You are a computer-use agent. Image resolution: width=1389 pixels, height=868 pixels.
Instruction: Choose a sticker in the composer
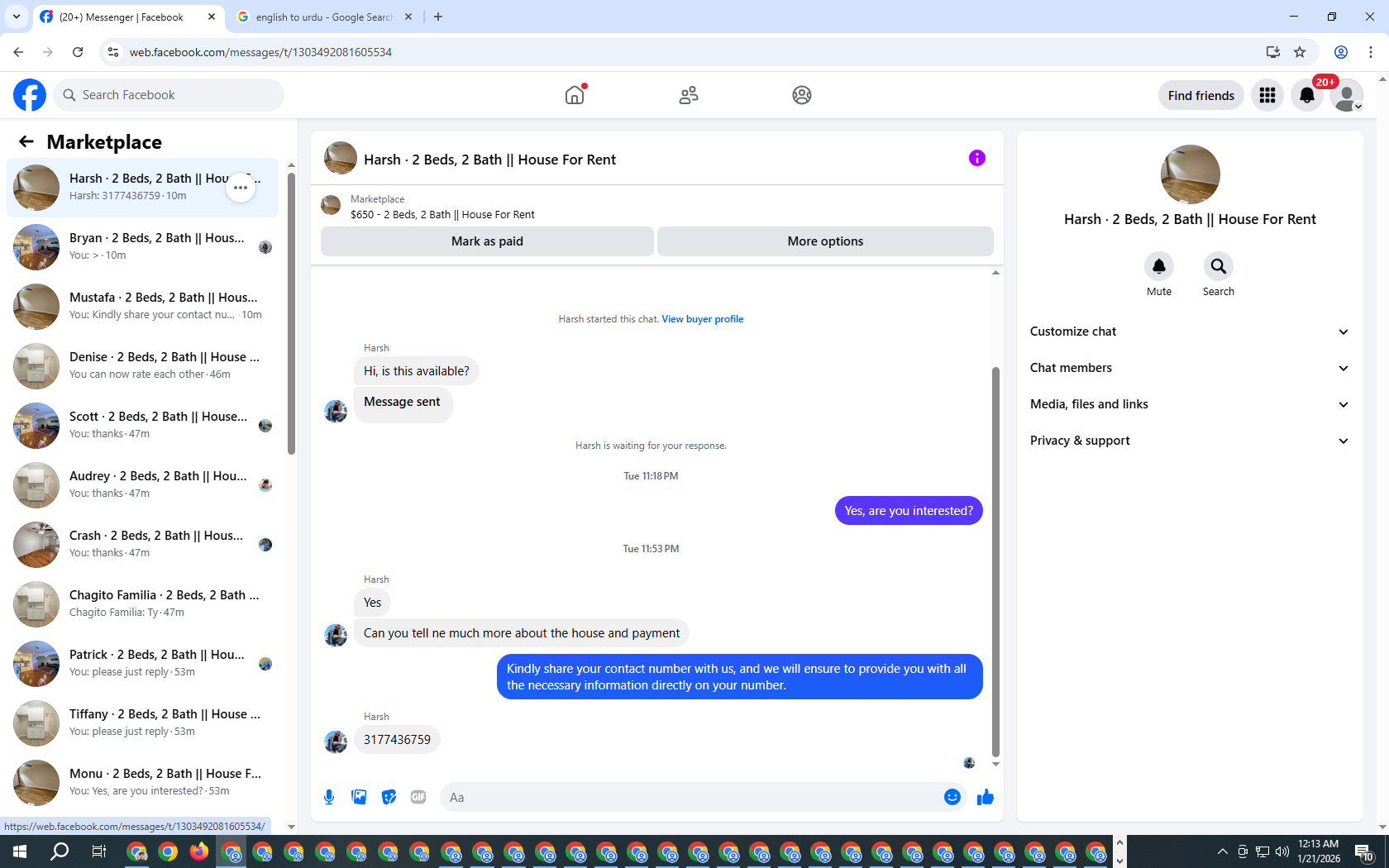(389, 797)
